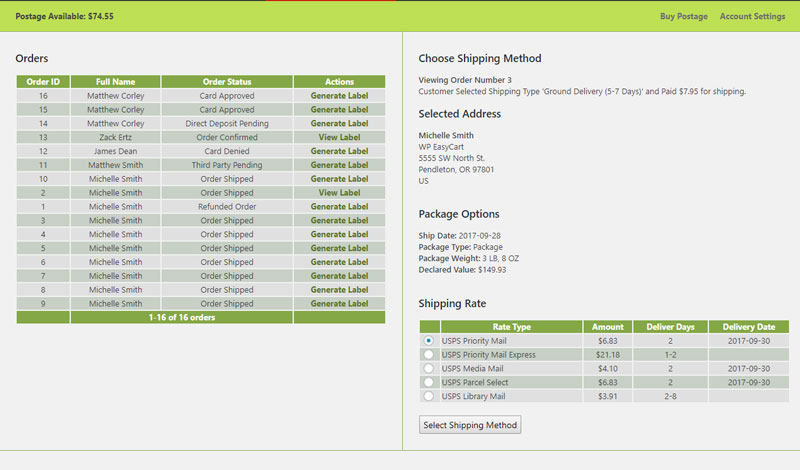Generate Label for order 10

(x=339, y=179)
